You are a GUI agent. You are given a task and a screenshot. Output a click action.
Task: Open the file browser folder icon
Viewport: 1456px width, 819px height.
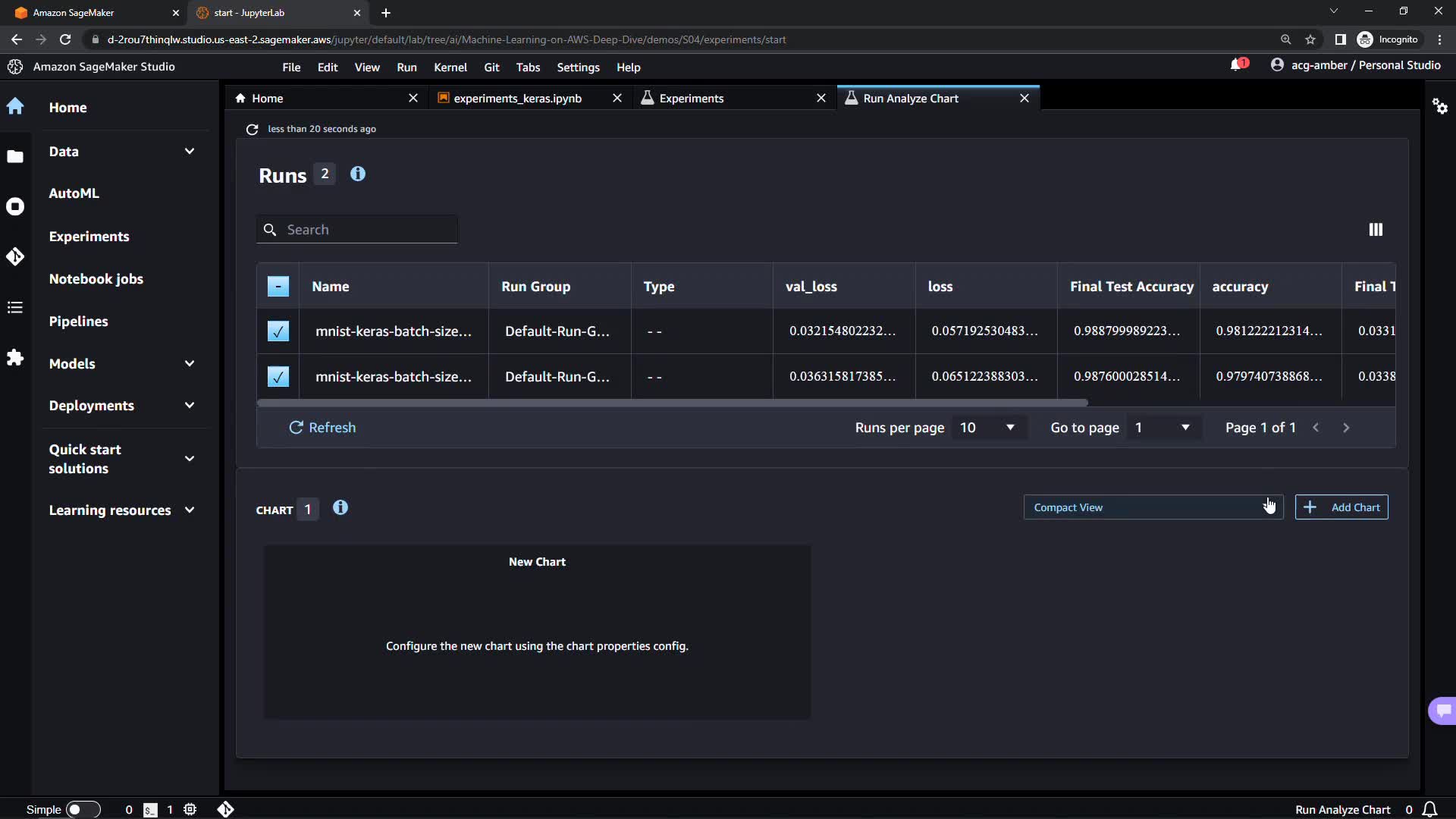pos(15,157)
